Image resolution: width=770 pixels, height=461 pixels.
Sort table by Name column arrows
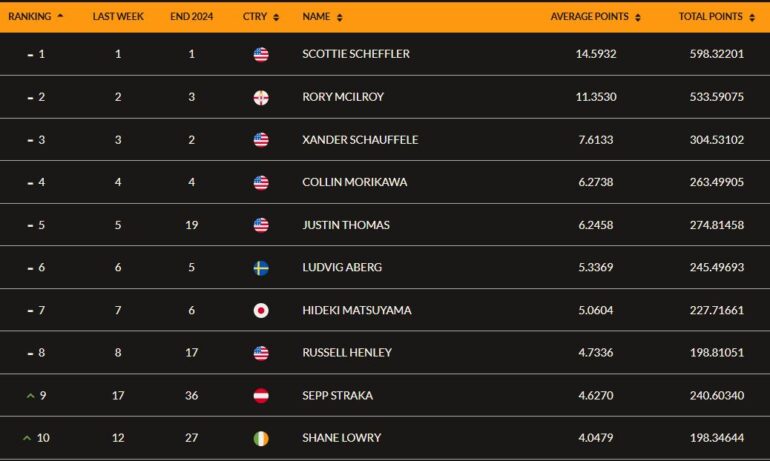(x=339, y=17)
